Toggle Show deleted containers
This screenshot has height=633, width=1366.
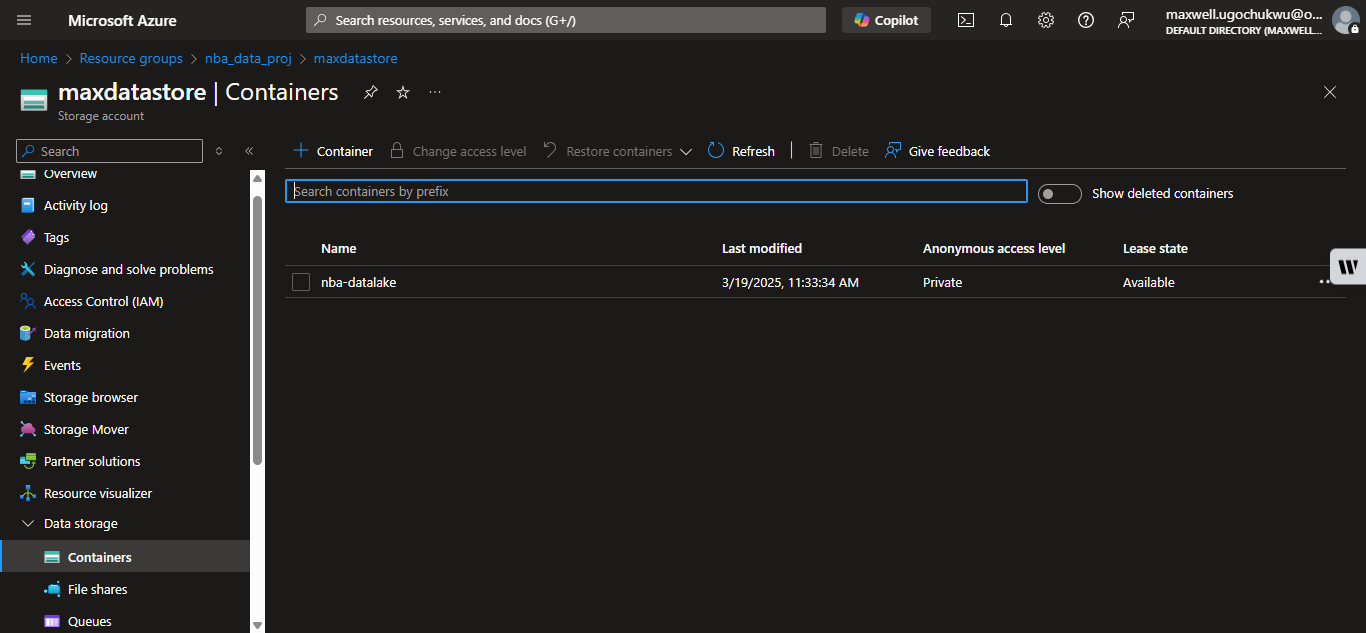point(1059,193)
